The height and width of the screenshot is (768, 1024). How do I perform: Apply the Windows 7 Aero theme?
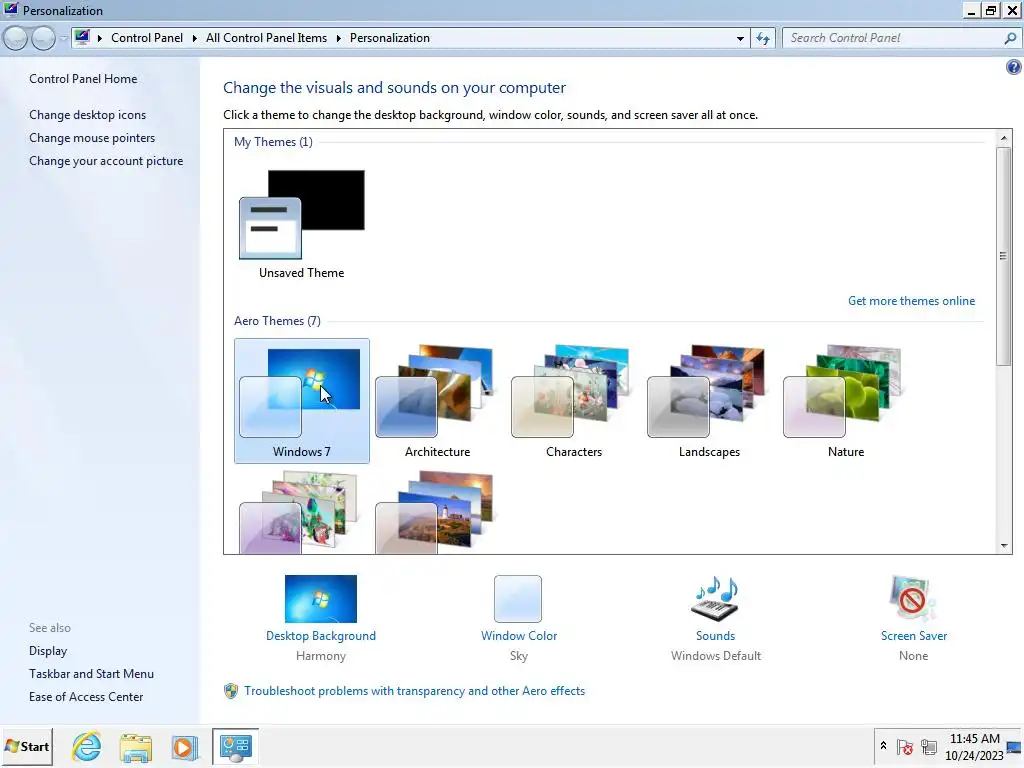pos(302,401)
